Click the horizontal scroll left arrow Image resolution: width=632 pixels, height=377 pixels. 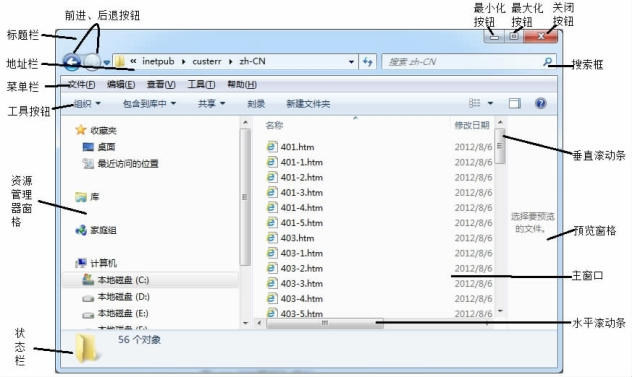coord(259,323)
